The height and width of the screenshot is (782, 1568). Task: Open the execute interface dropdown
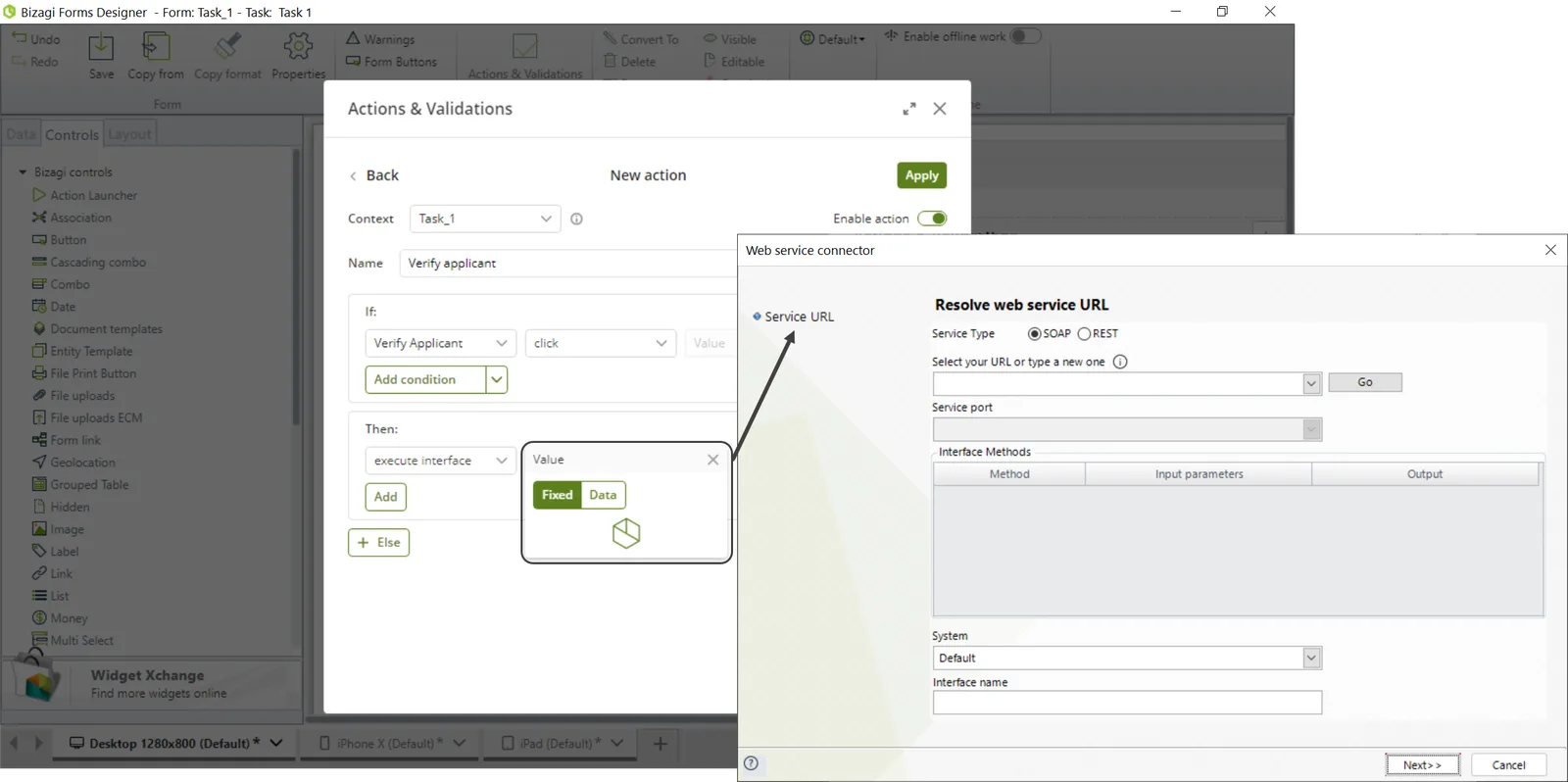click(440, 461)
